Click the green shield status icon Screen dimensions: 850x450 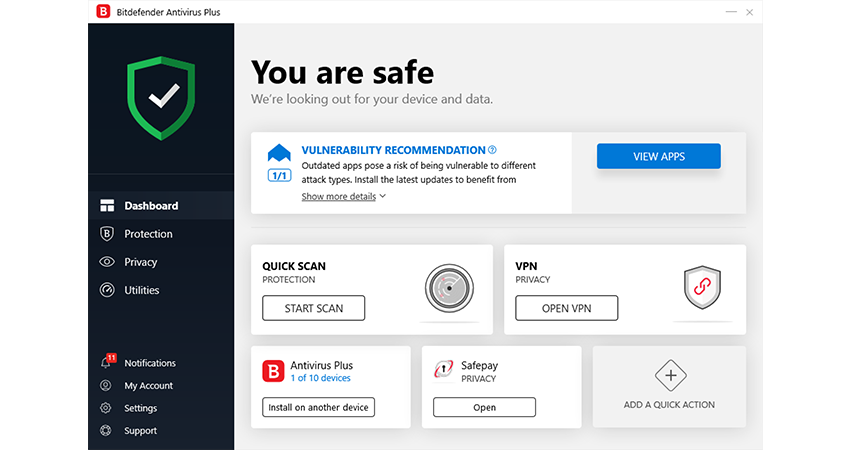point(161,98)
